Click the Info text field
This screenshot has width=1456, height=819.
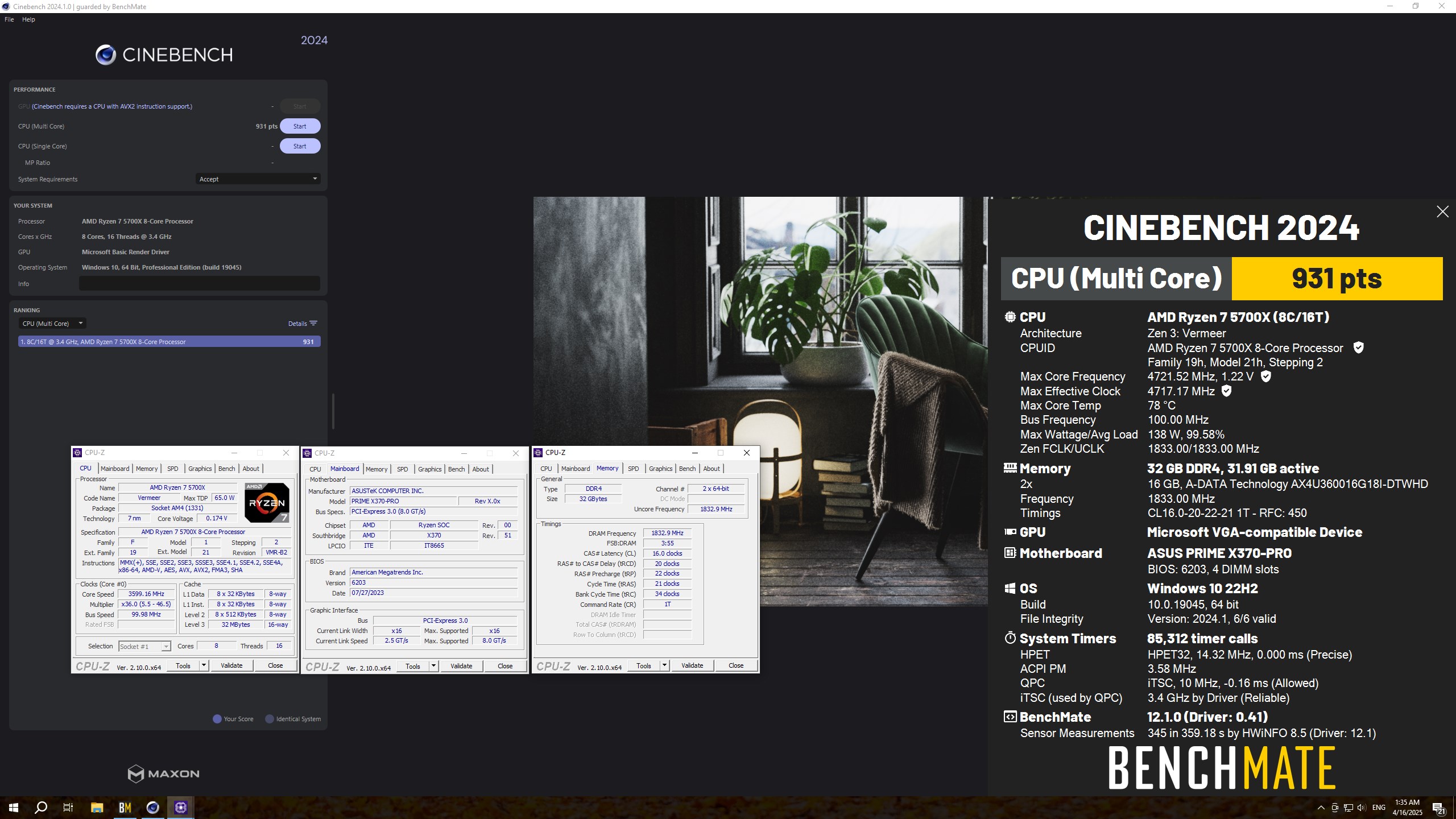pos(199,283)
